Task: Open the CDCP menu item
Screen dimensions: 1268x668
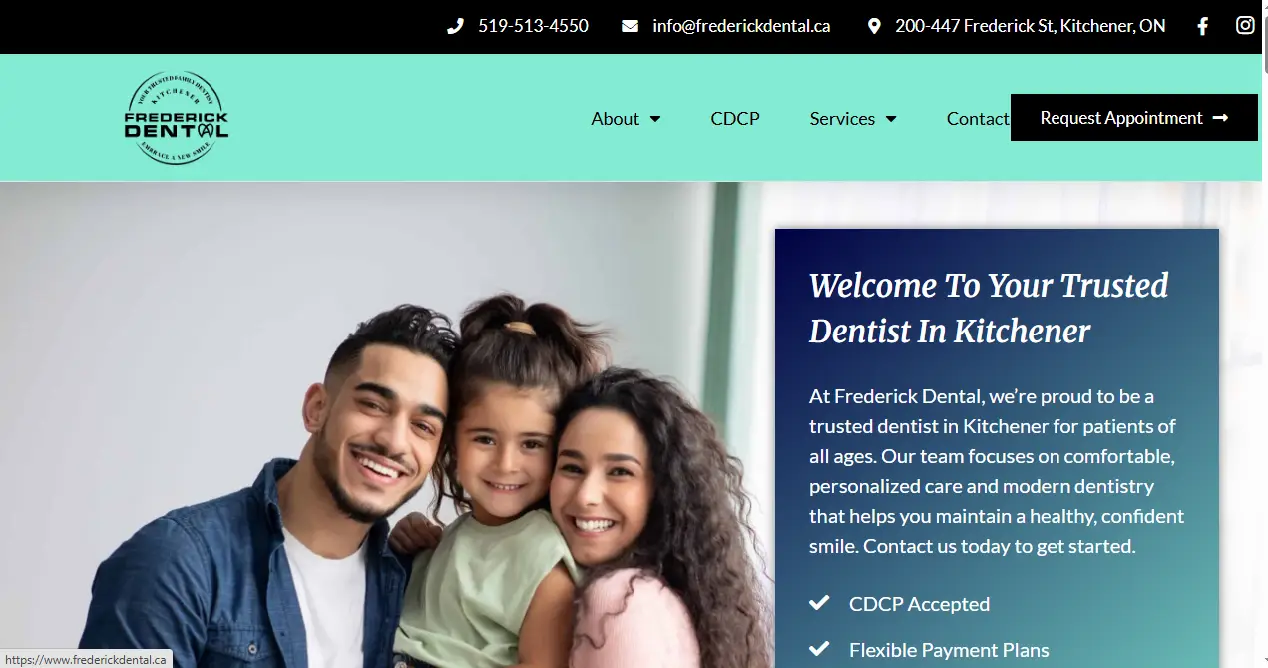Action: [735, 118]
